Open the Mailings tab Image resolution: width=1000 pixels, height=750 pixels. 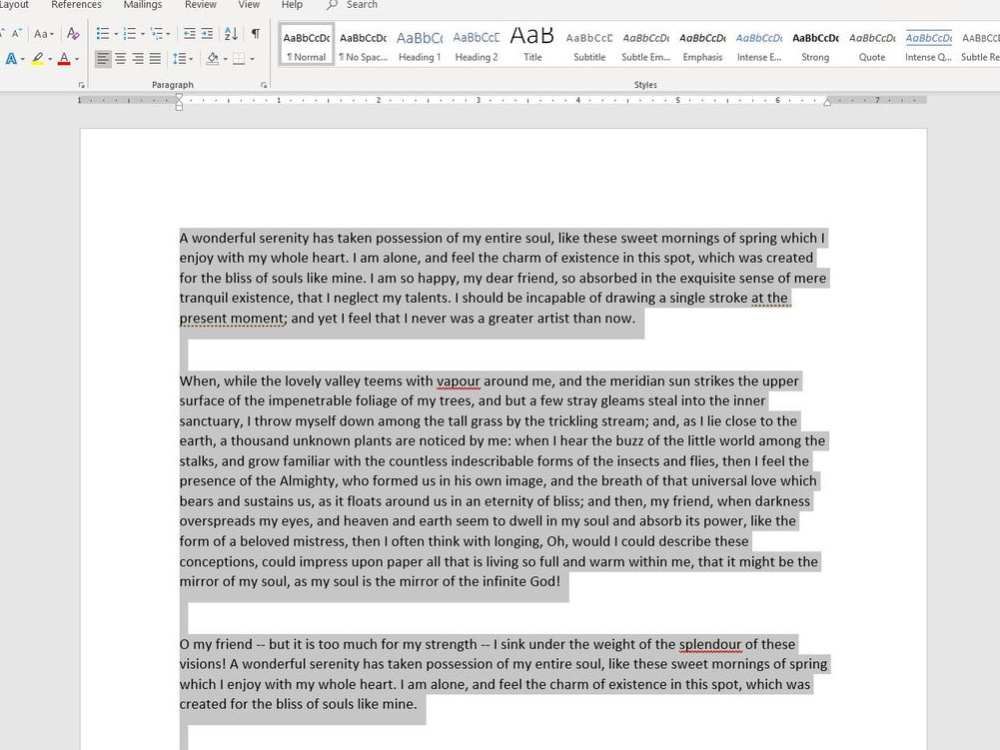tap(143, 5)
